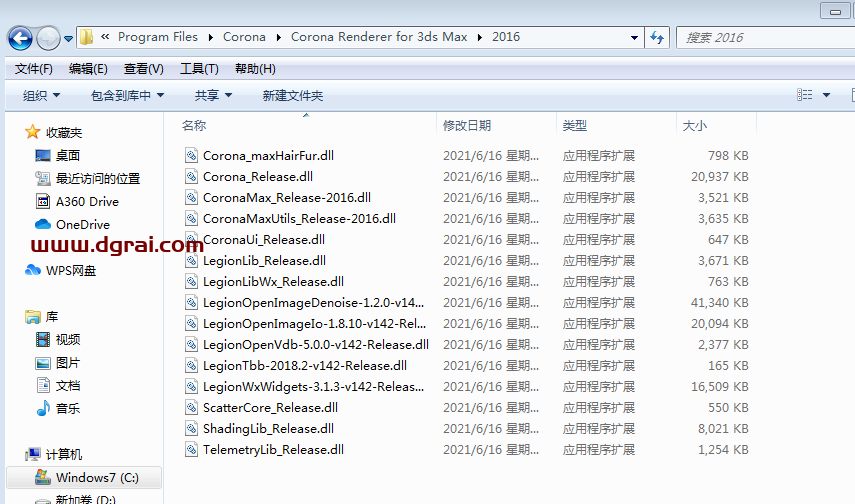Open the 文件(F) menu

point(34,69)
